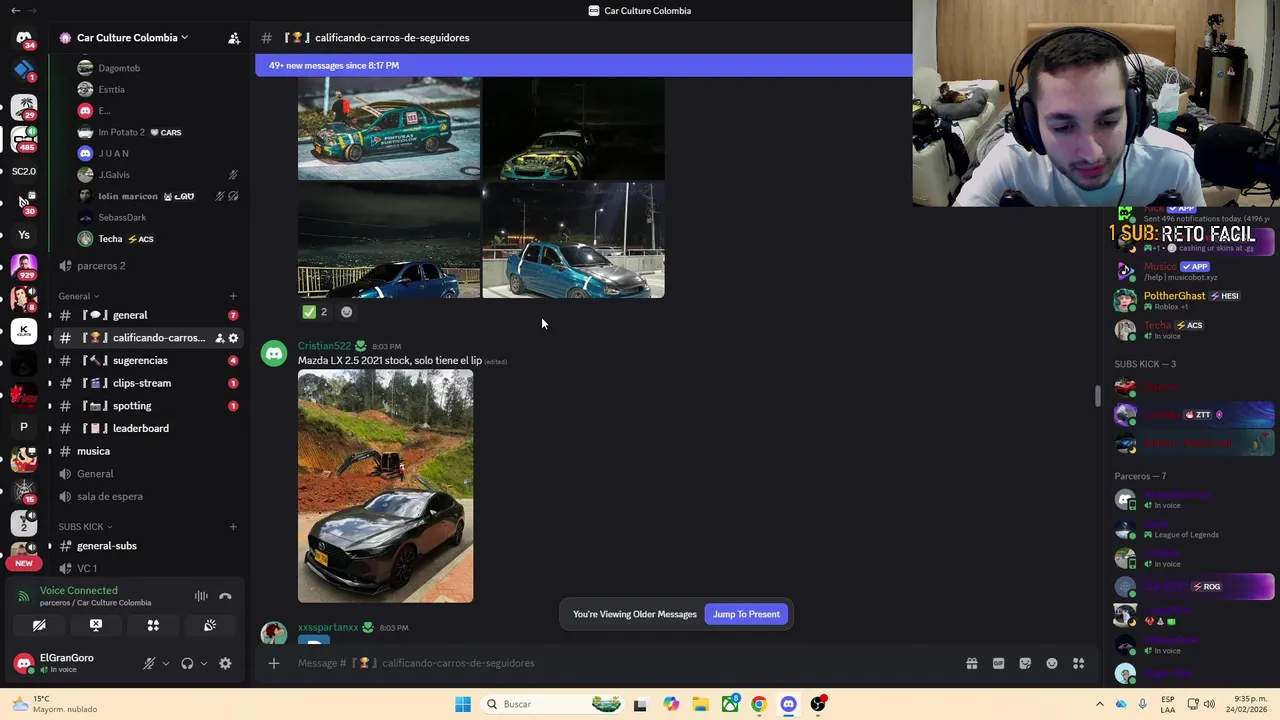Screen dimensions: 1280x720
Task: Open the activities icon in voice panel
Action: pos(153,625)
